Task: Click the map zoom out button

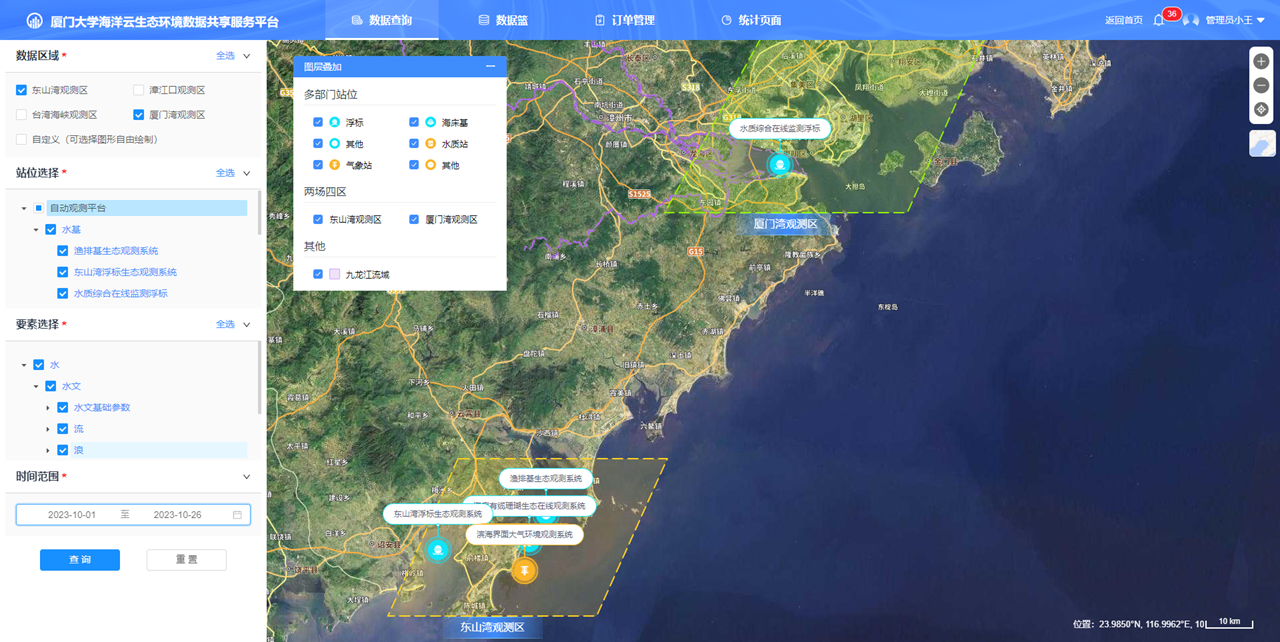Action: tap(1261, 86)
